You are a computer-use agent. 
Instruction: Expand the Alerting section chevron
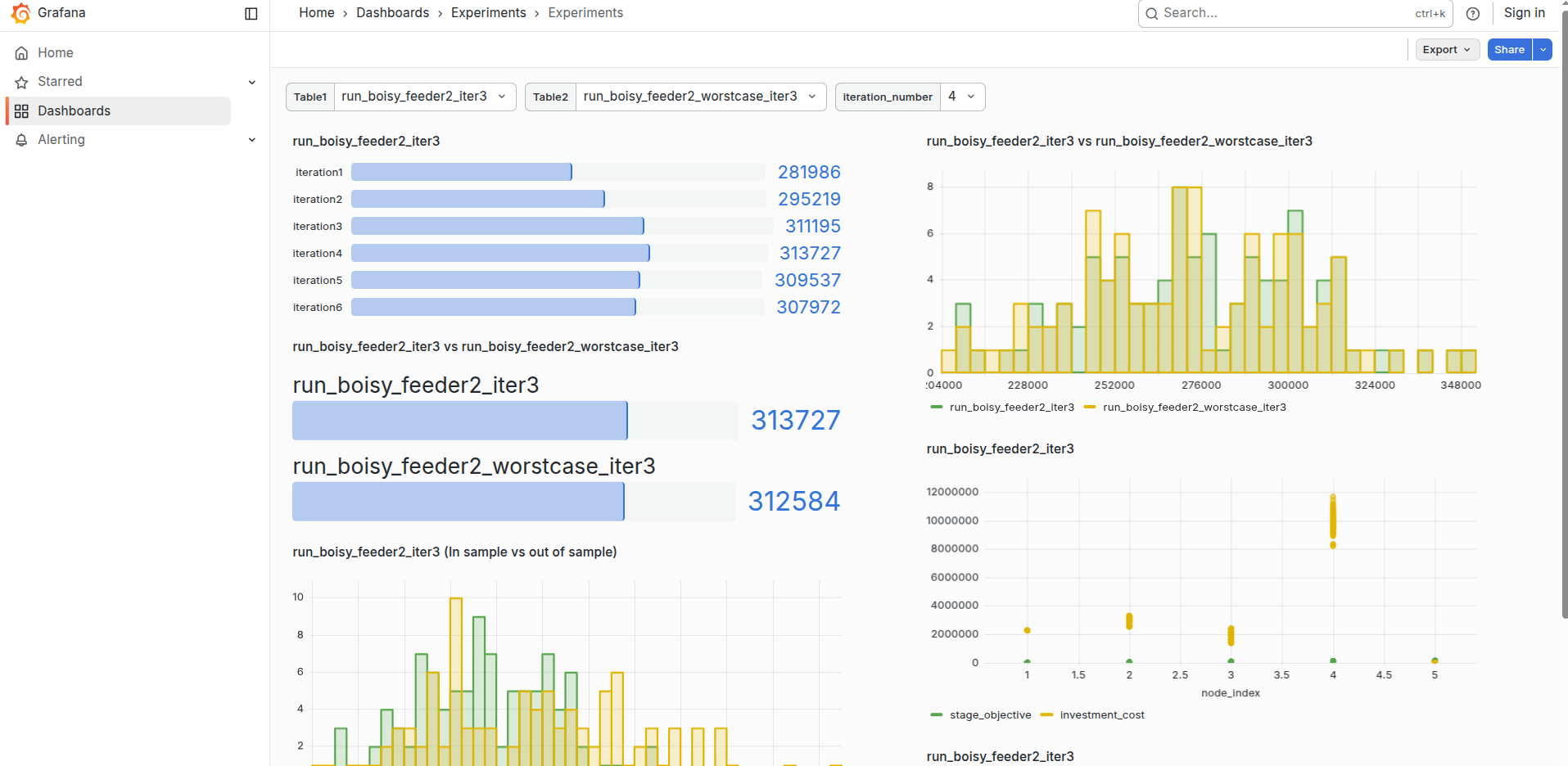[252, 140]
